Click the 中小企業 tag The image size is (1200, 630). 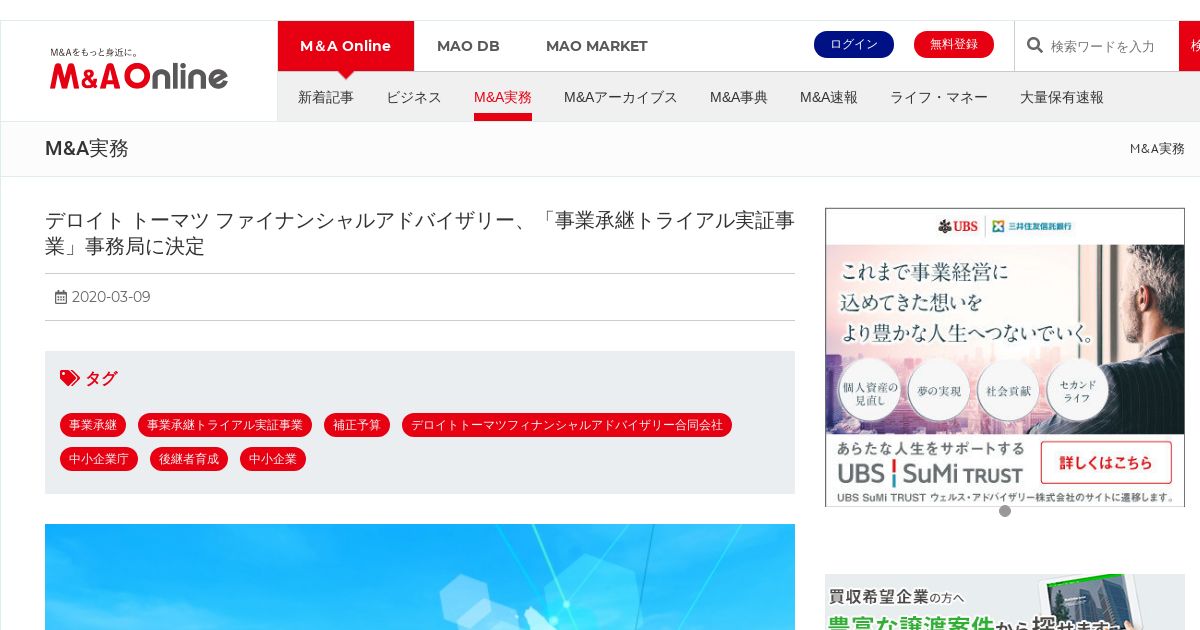coord(273,459)
